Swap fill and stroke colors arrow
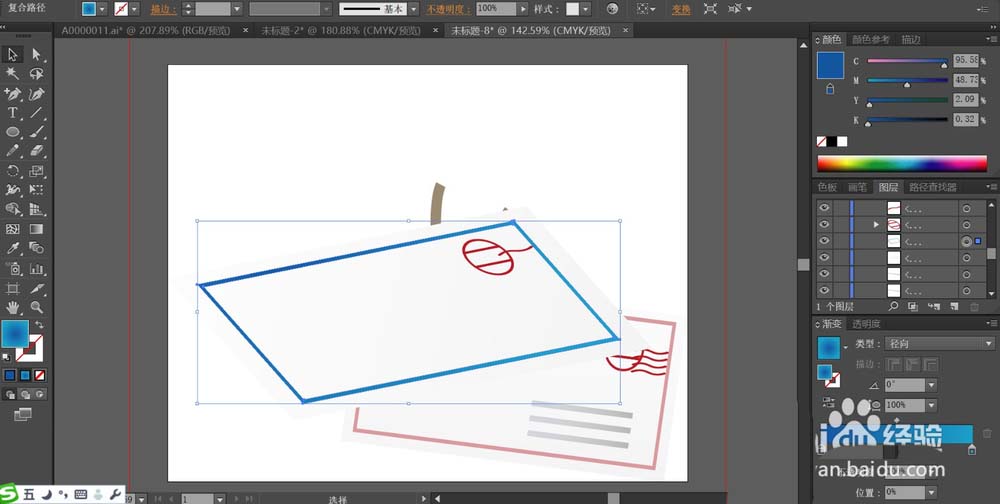Screen dimensions: 1000x504 [x=39, y=325]
